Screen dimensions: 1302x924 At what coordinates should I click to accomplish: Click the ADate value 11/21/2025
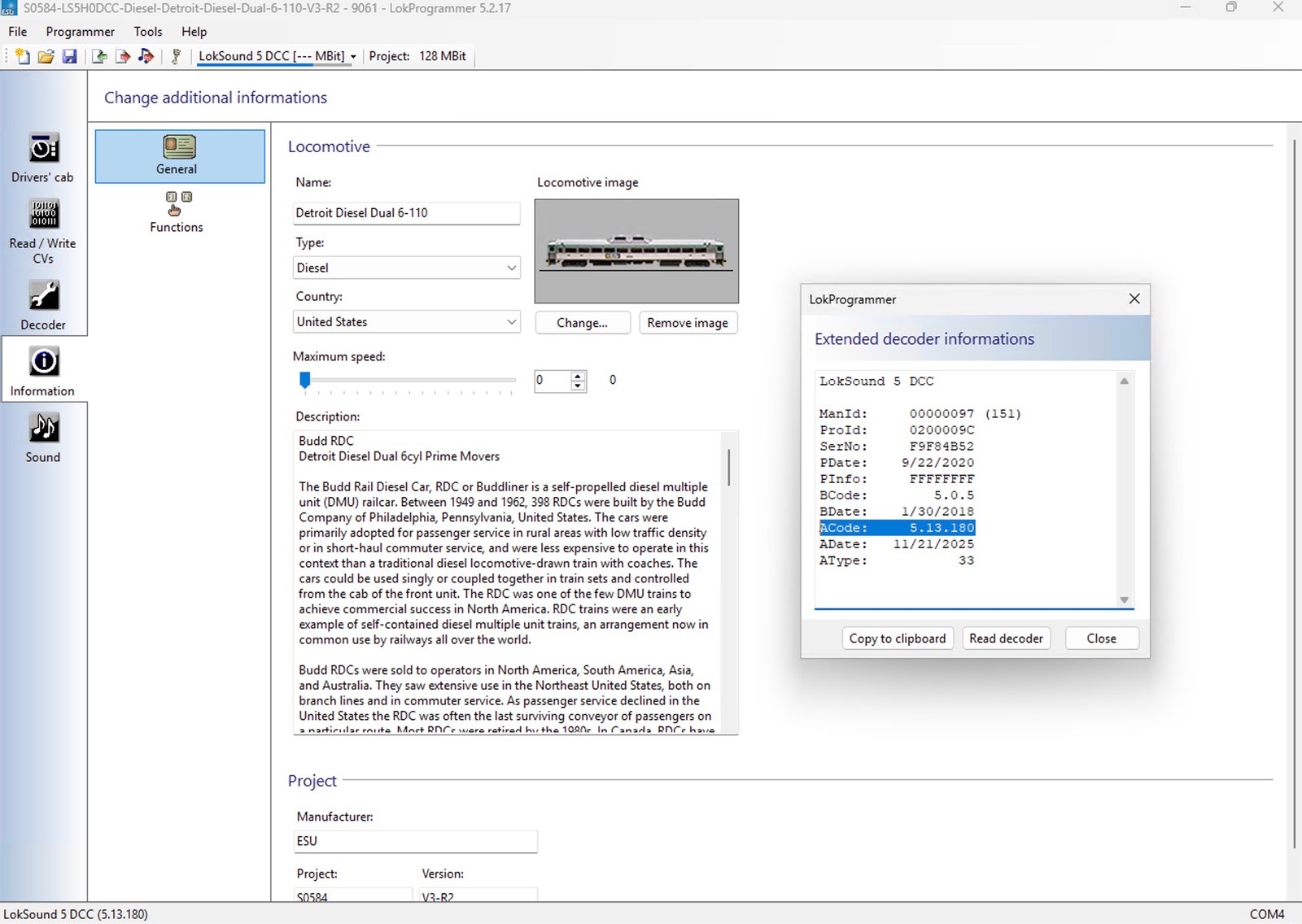click(933, 544)
